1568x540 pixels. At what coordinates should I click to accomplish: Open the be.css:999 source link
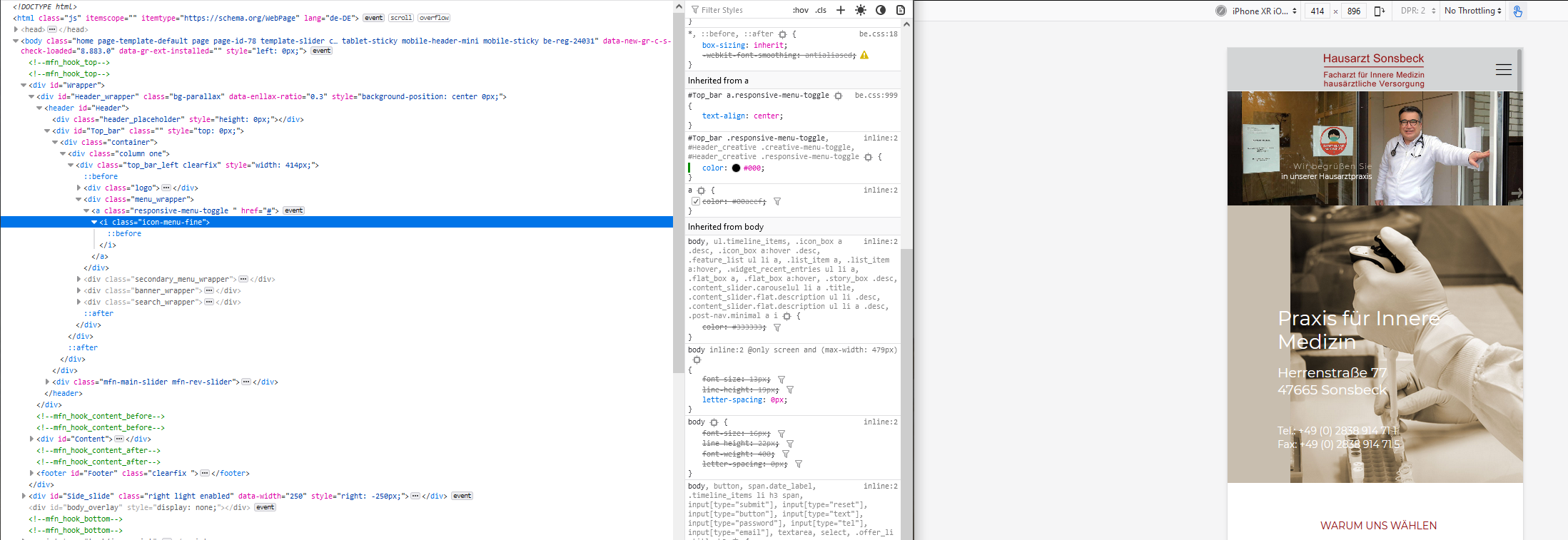876,96
